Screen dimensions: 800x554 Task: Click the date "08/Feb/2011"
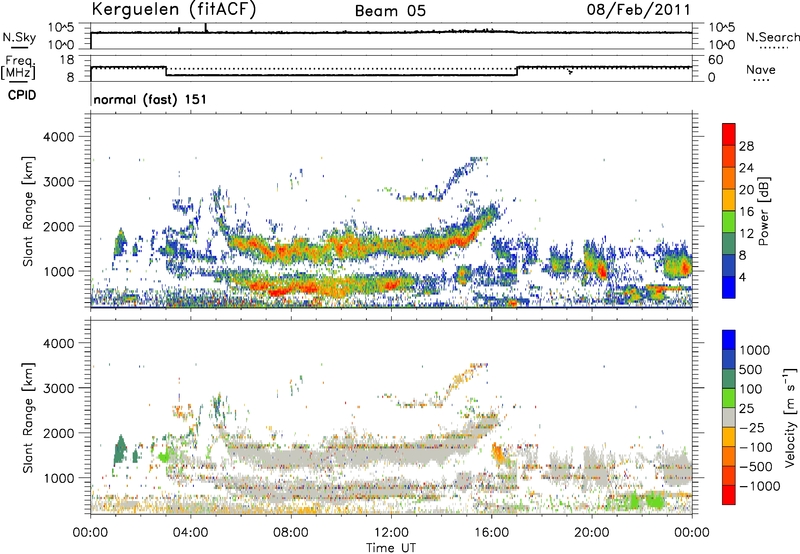638,10
